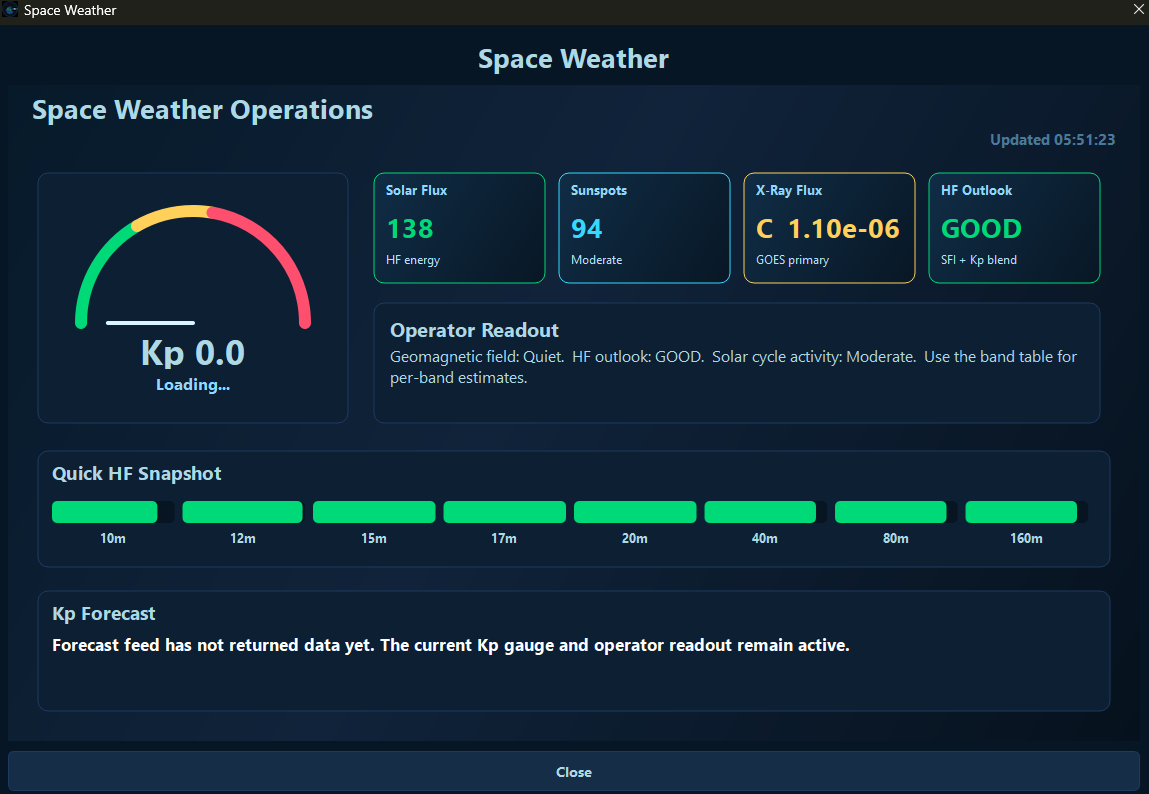Click the 'GOOD' outlook value

tap(981, 229)
